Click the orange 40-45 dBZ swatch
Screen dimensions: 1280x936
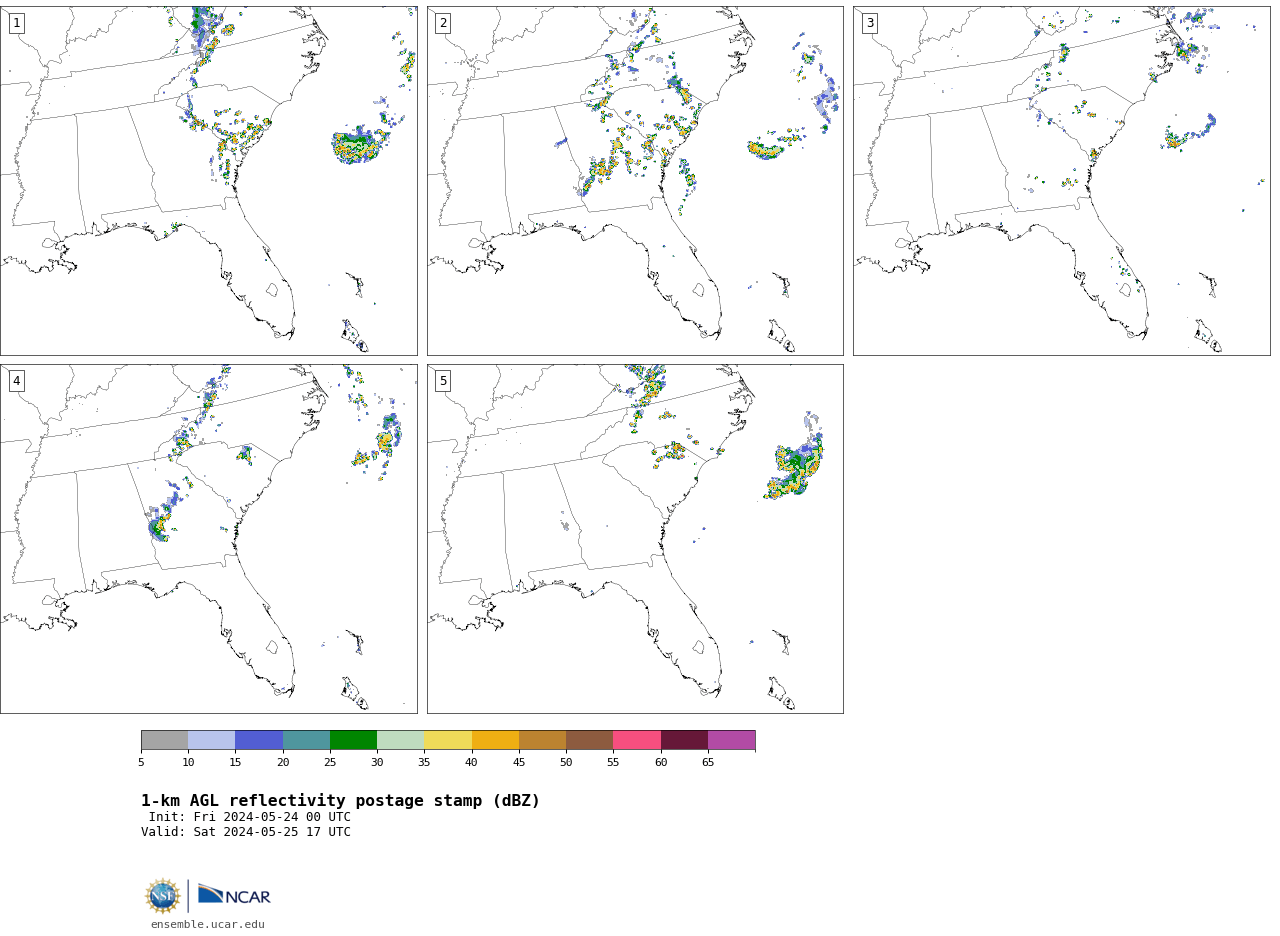495,740
